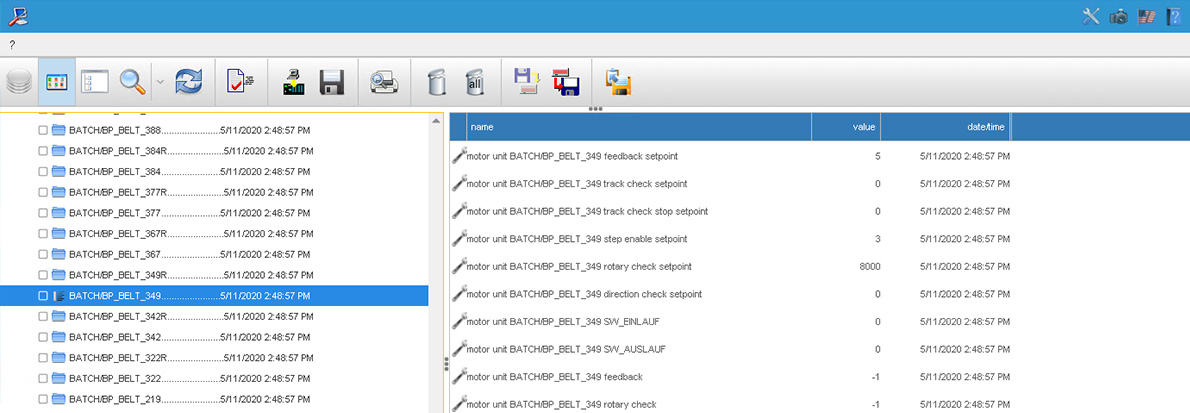This screenshot has width=1190, height=413.
Task: Open the blue help book icon
Action: click(1173, 16)
